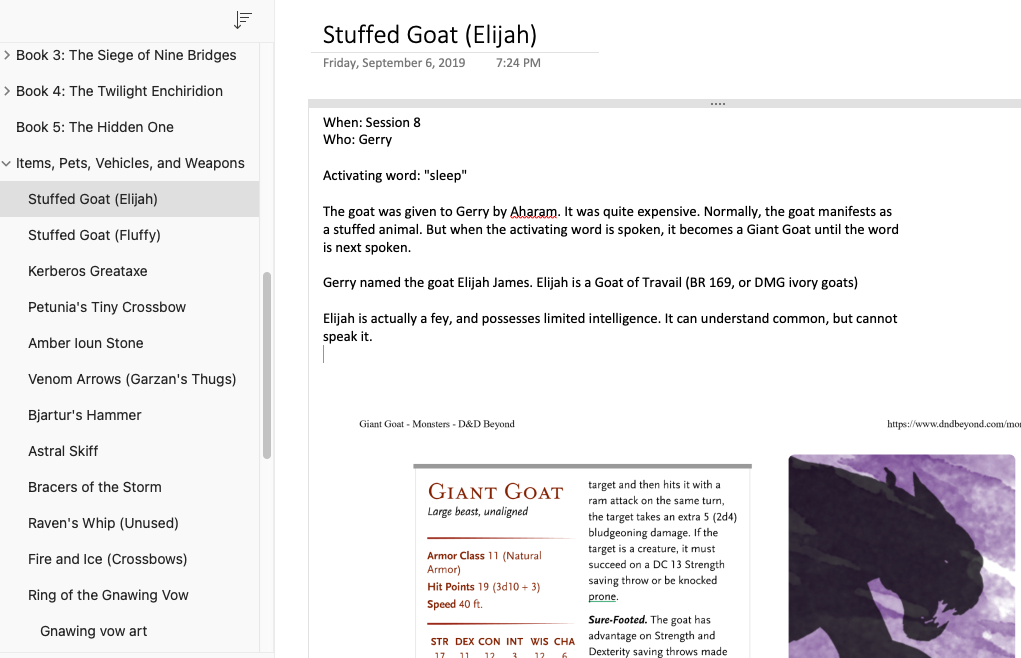Click the page date Friday, September 6, 2019
The image size is (1021, 658).
click(394, 63)
